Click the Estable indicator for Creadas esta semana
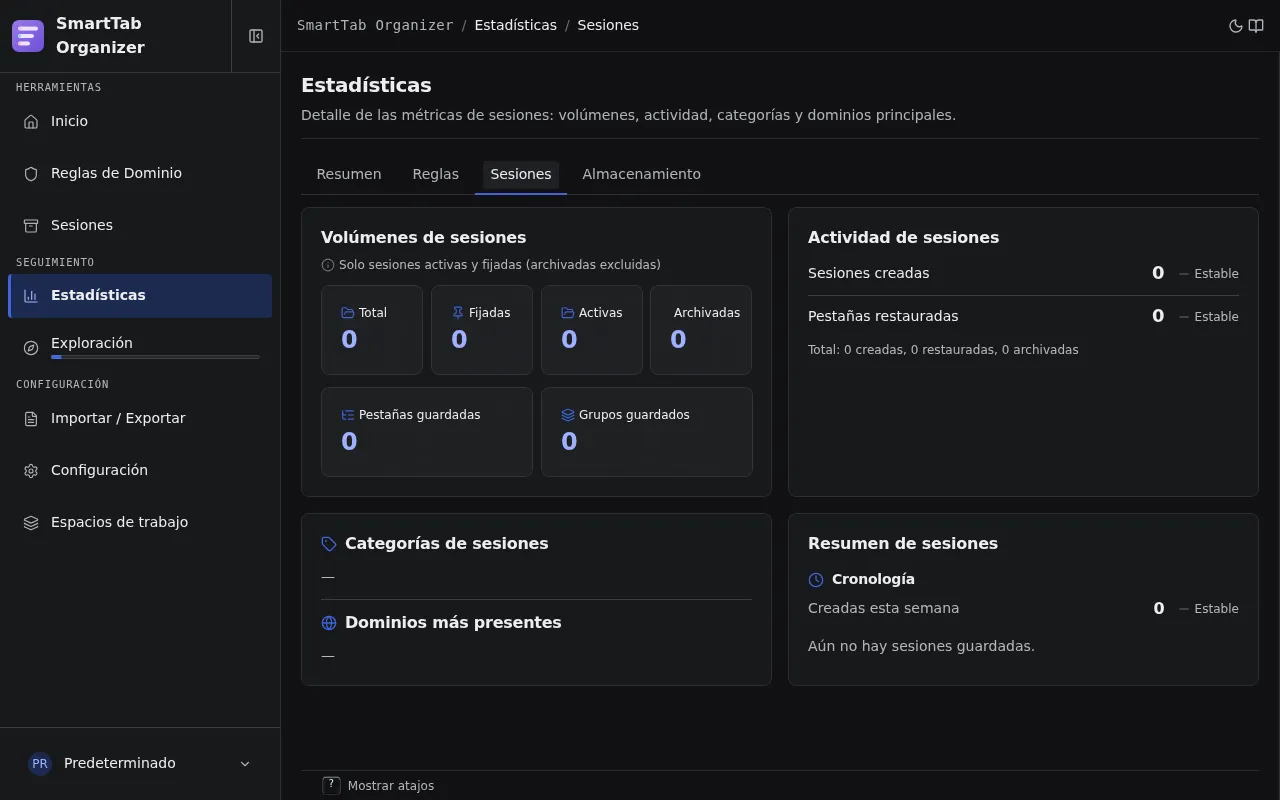The width and height of the screenshot is (1280, 800). pos(1209,609)
